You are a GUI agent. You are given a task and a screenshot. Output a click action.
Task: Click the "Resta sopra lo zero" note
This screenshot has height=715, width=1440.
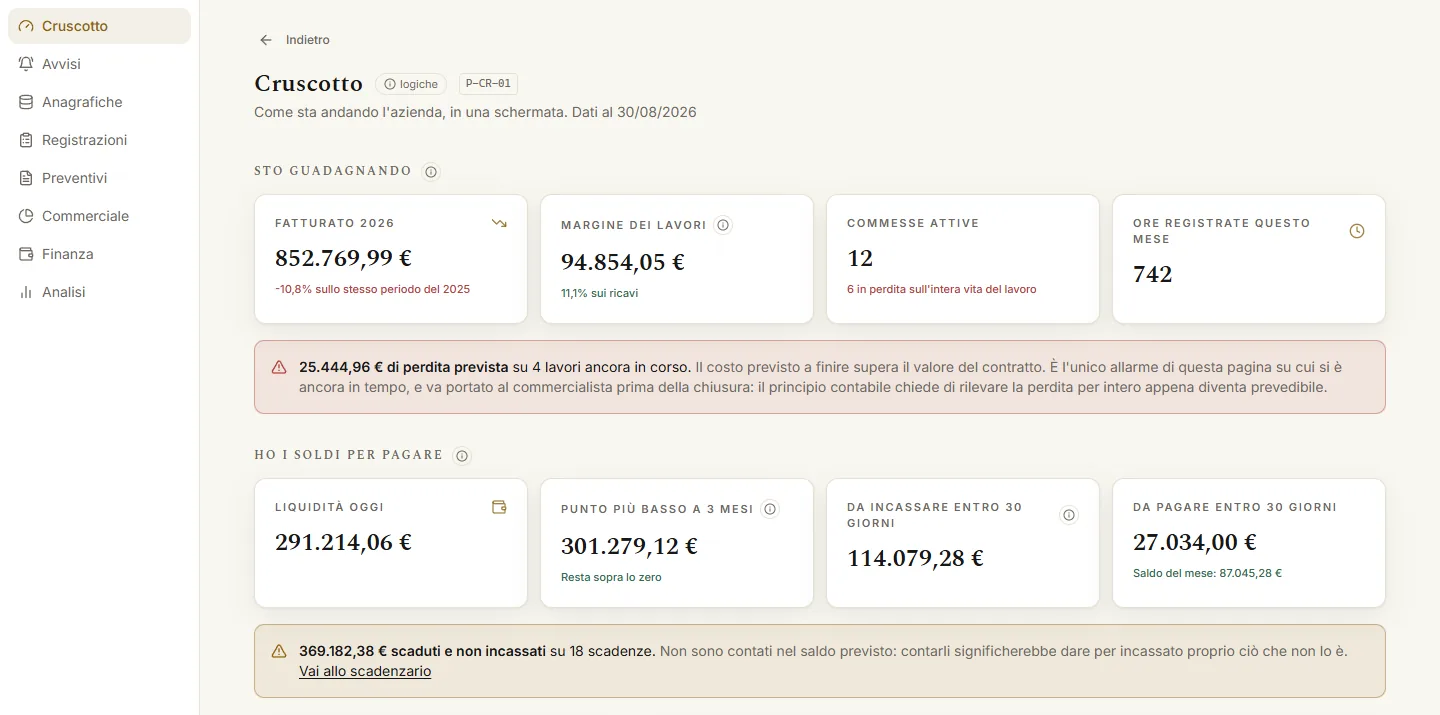click(611, 577)
